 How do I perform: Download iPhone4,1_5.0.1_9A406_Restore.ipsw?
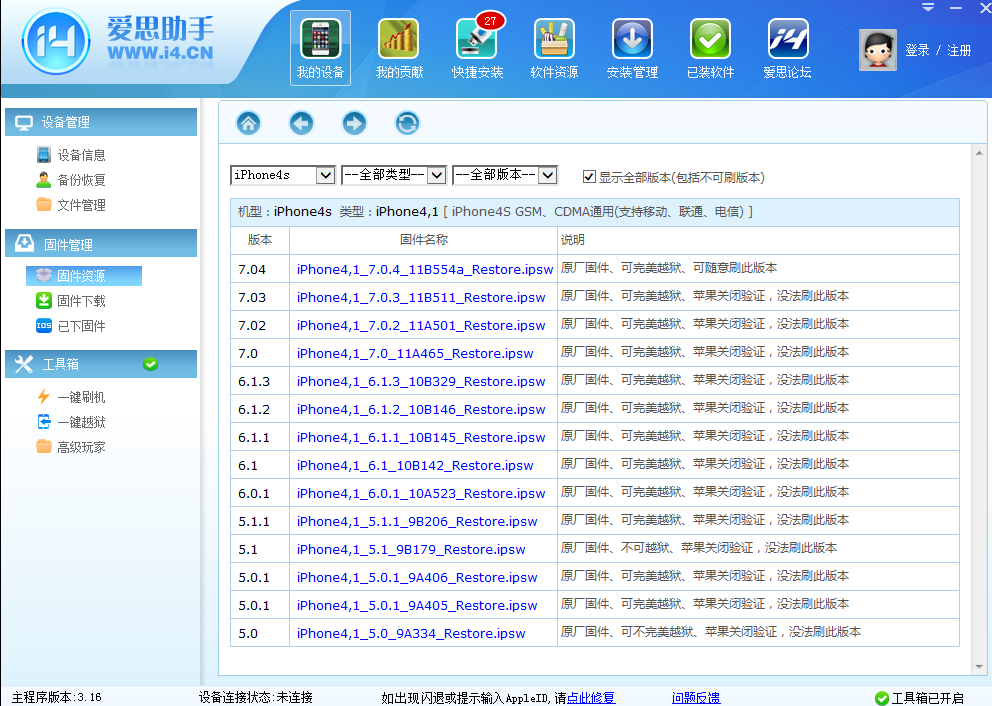(x=417, y=578)
